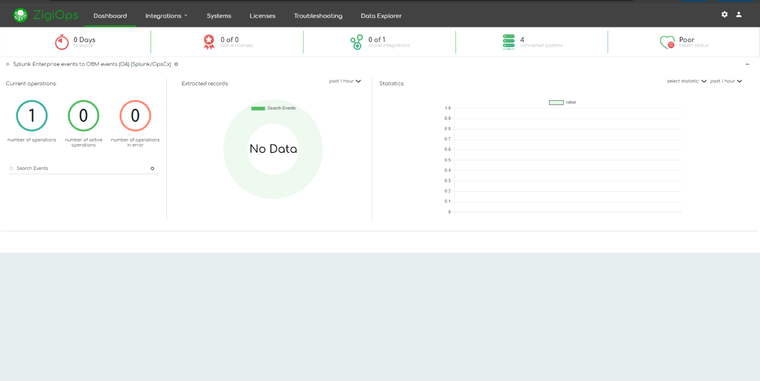760x381 pixels.
Task: Click the connected systems server icon
Action: pos(508,42)
